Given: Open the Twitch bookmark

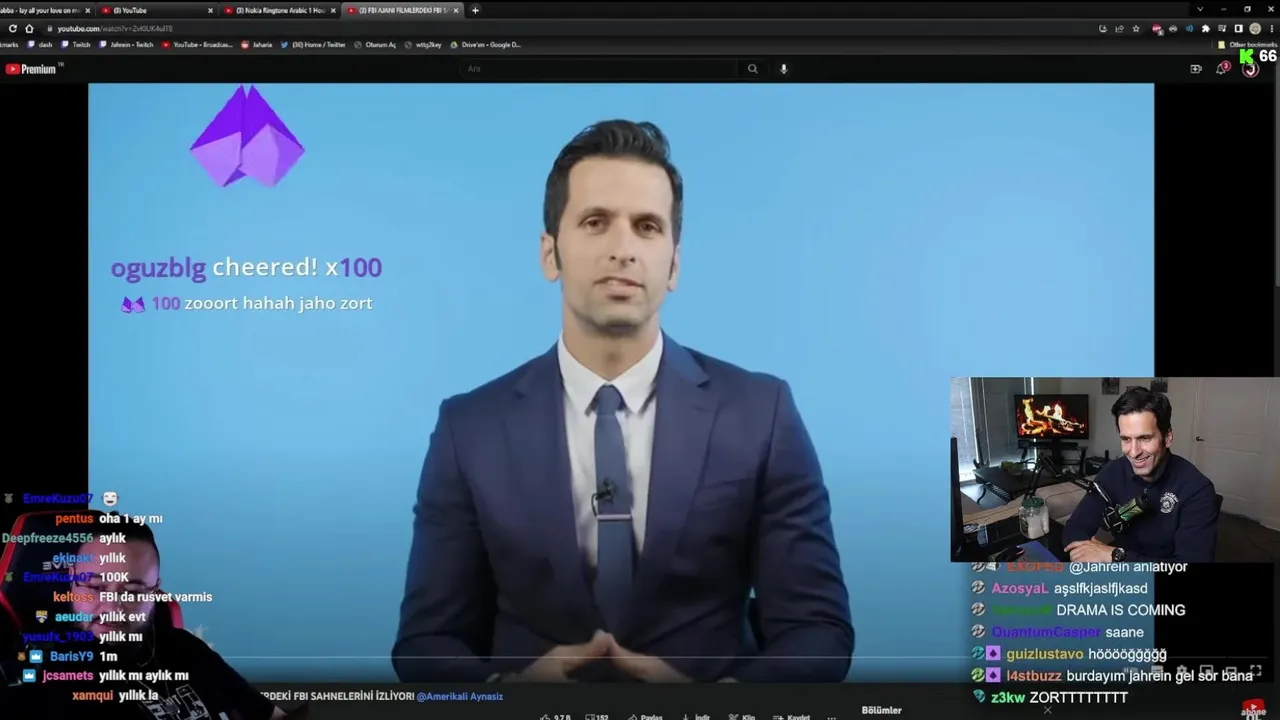Looking at the screenshot, I should pyautogui.click(x=75, y=45).
